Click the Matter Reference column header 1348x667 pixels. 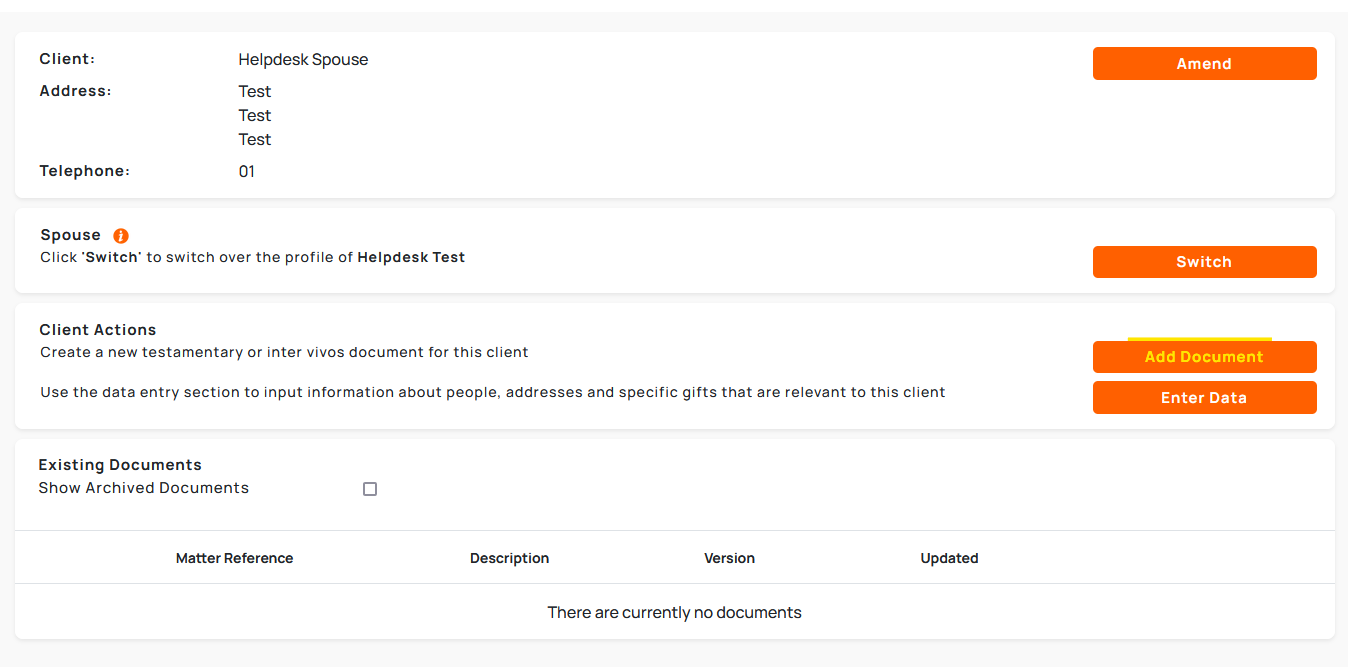point(234,558)
